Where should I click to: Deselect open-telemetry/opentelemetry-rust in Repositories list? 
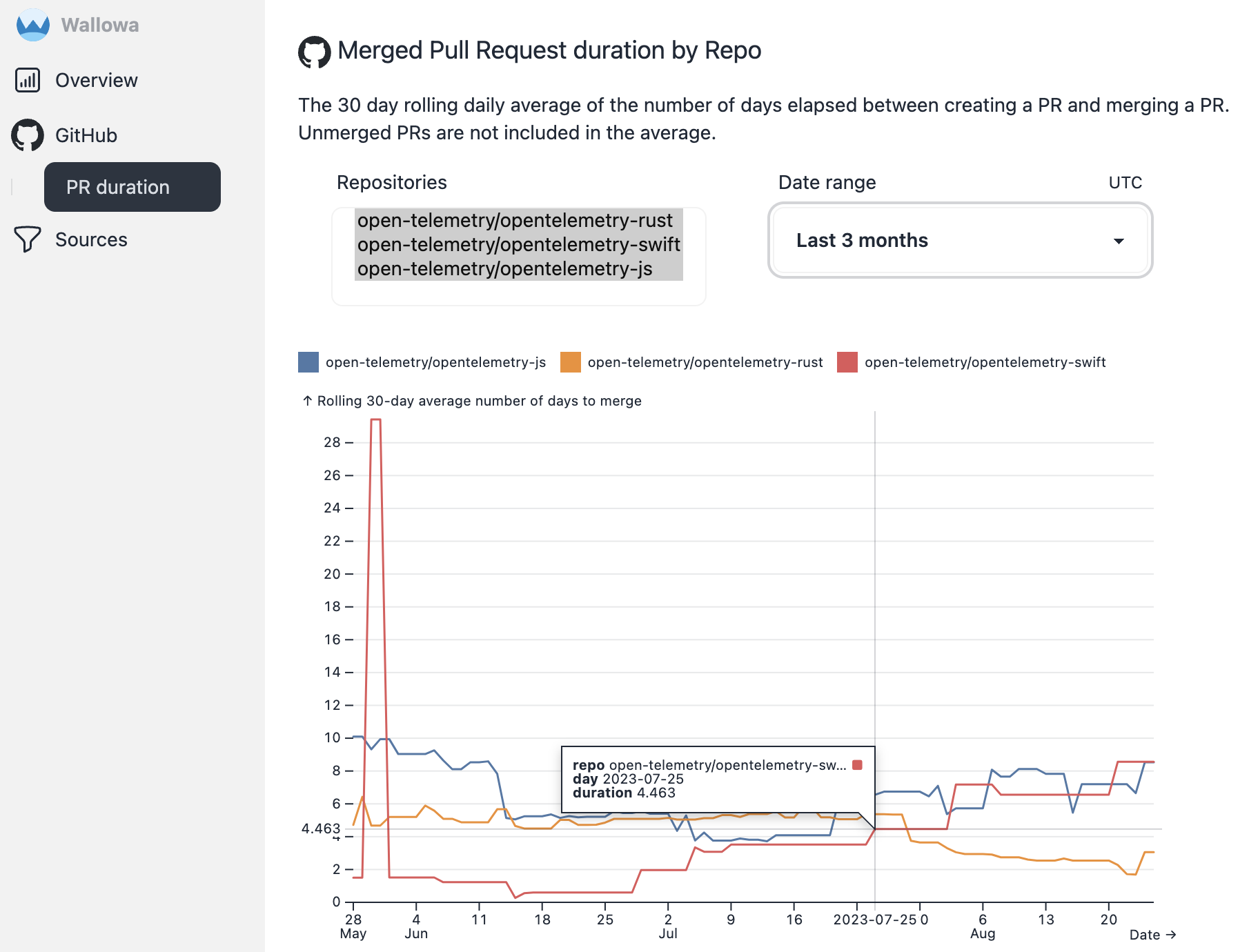point(514,221)
